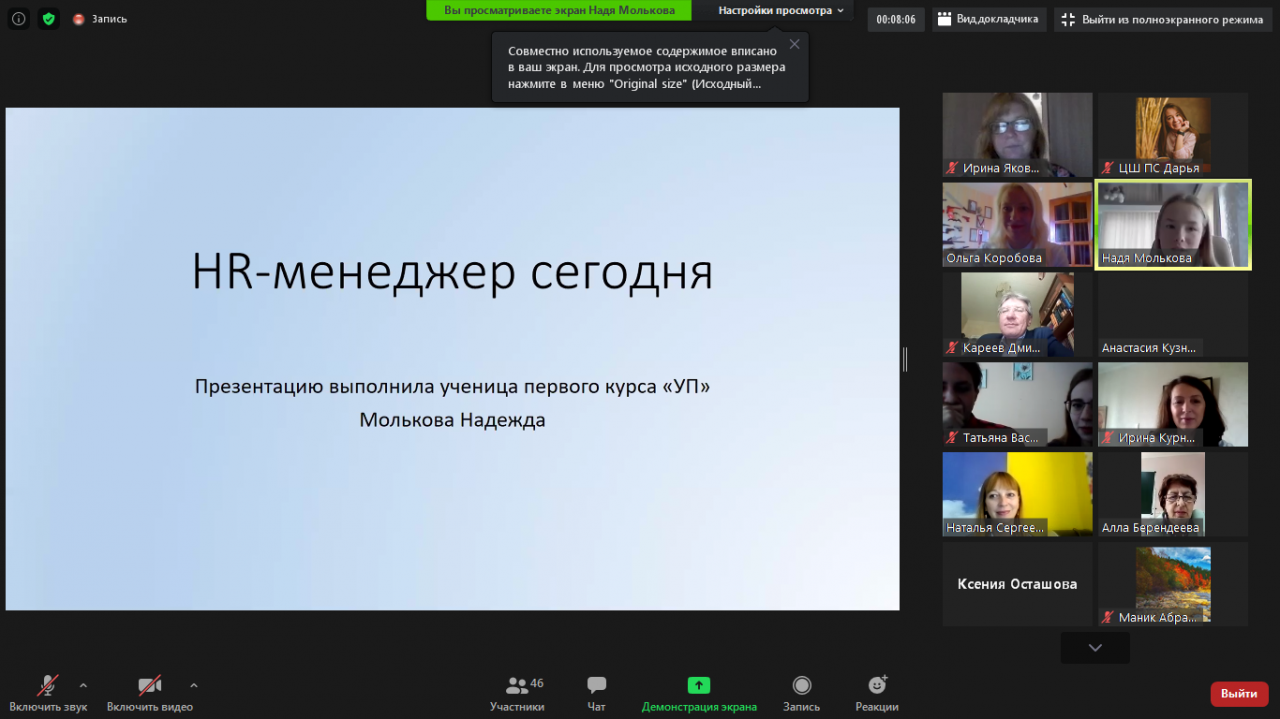
Task: Select Ольга Коробова video thumbnail
Action: tap(1017, 224)
